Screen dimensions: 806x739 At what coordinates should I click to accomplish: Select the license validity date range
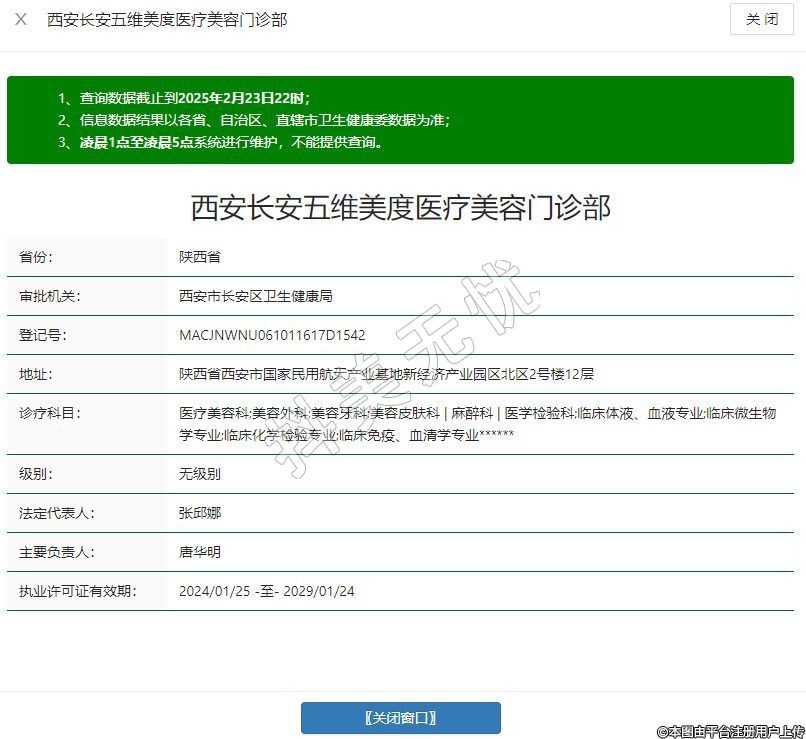pyautogui.click(x=266, y=591)
